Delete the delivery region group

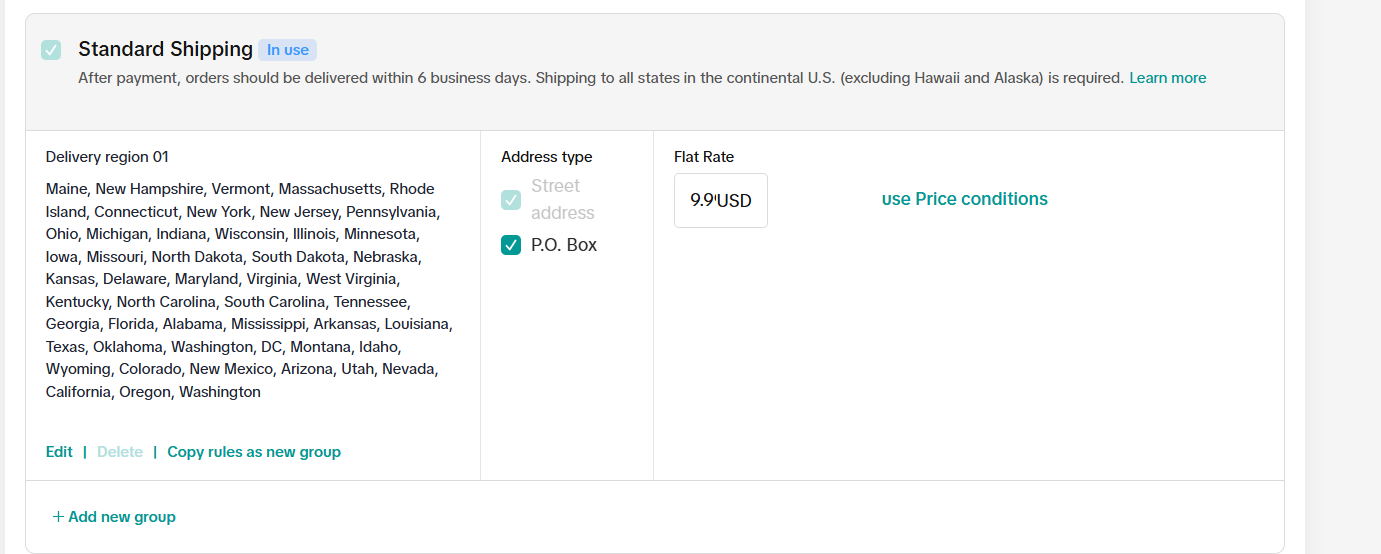[120, 452]
